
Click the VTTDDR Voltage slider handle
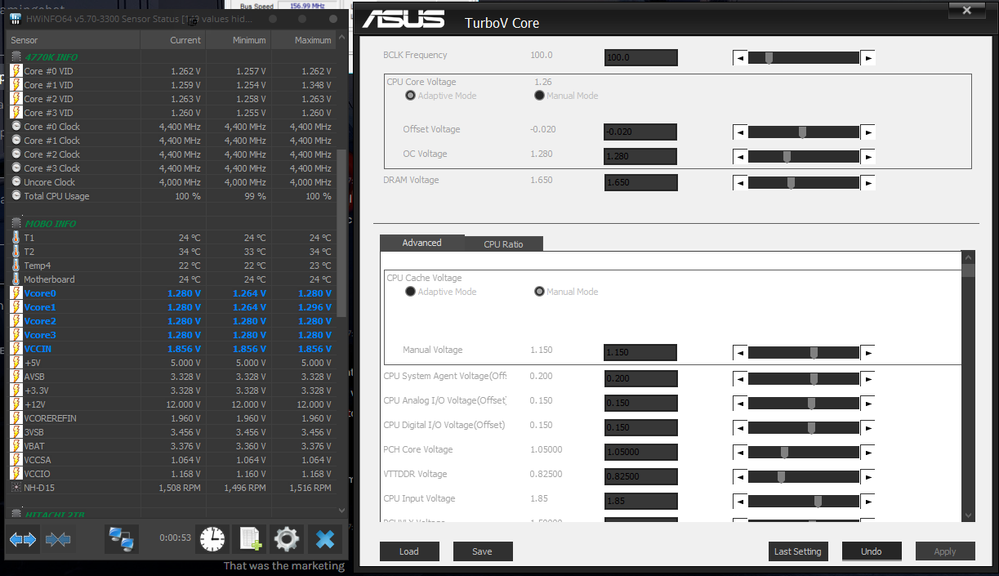781,477
